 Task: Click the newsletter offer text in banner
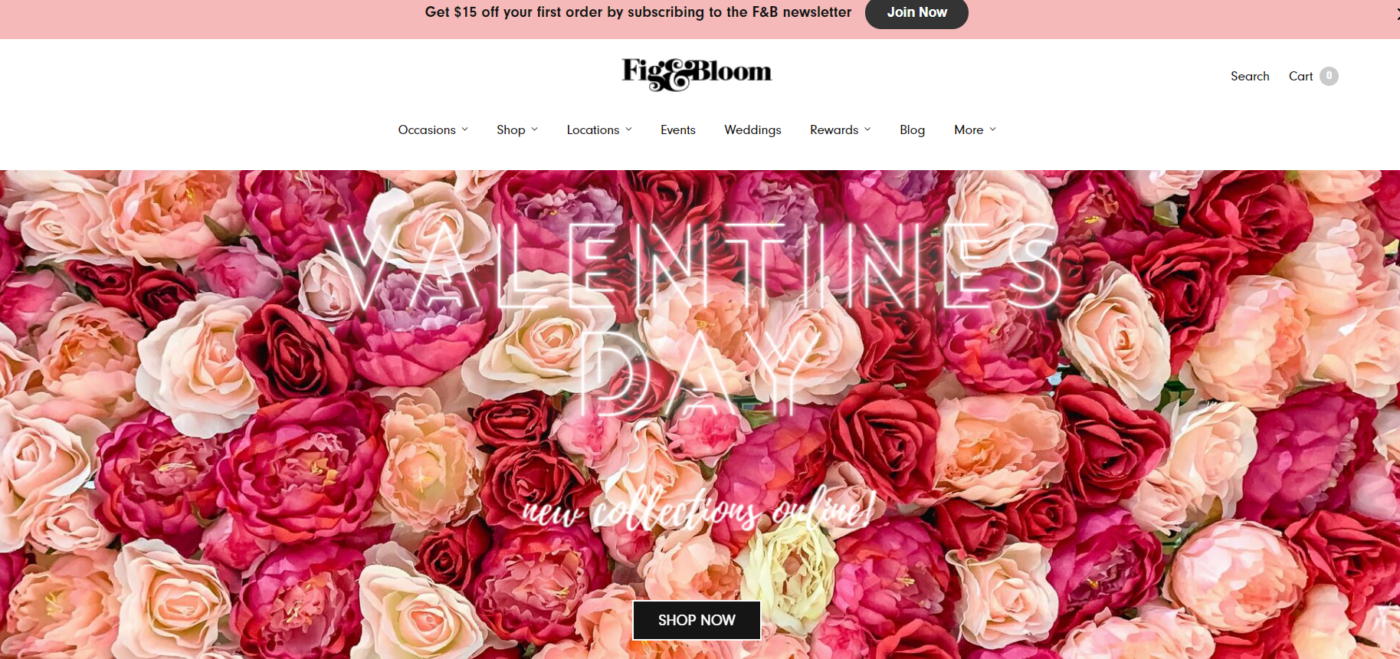pos(638,12)
